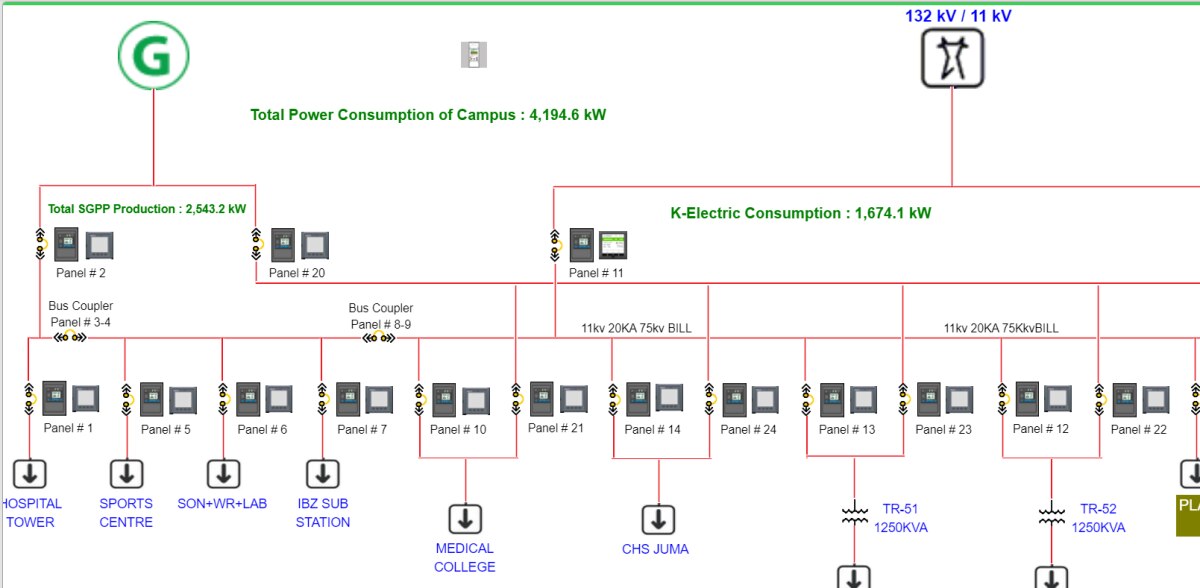Screen dimensions: 1200x588
Task: Select the CHS JUMA load arrow icon
Action: (657, 519)
